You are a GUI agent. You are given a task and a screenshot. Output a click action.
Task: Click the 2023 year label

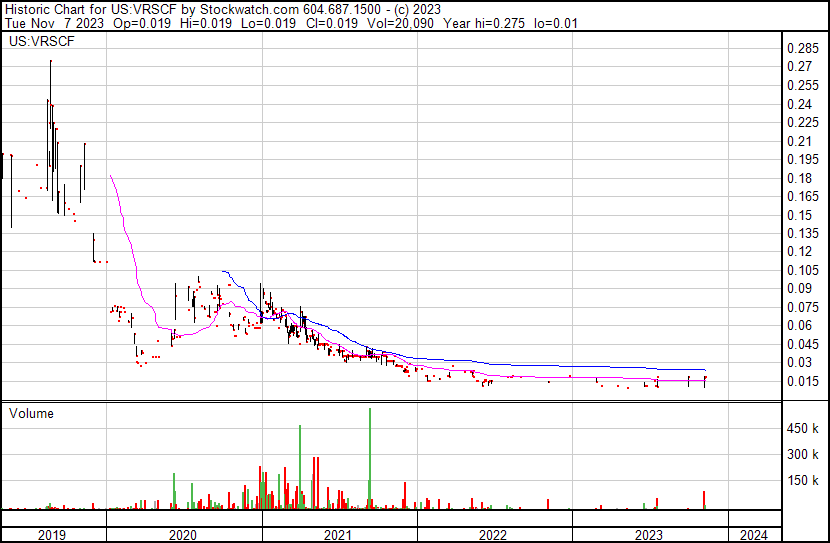(x=648, y=535)
